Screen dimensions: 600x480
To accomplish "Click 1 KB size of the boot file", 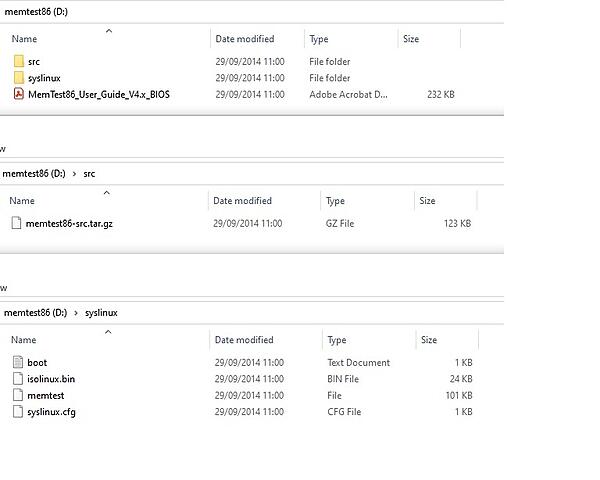I will [463, 362].
